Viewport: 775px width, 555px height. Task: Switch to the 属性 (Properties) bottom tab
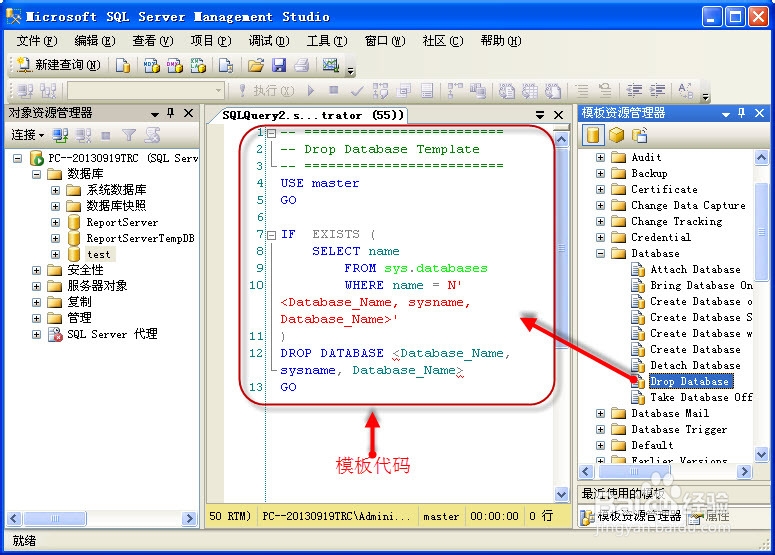[x=710, y=516]
